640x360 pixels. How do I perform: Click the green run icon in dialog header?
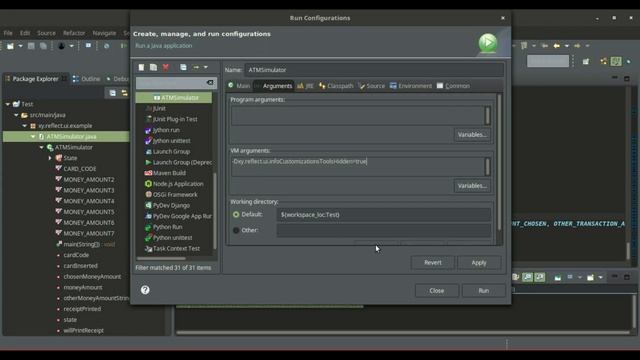pyautogui.click(x=488, y=43)
